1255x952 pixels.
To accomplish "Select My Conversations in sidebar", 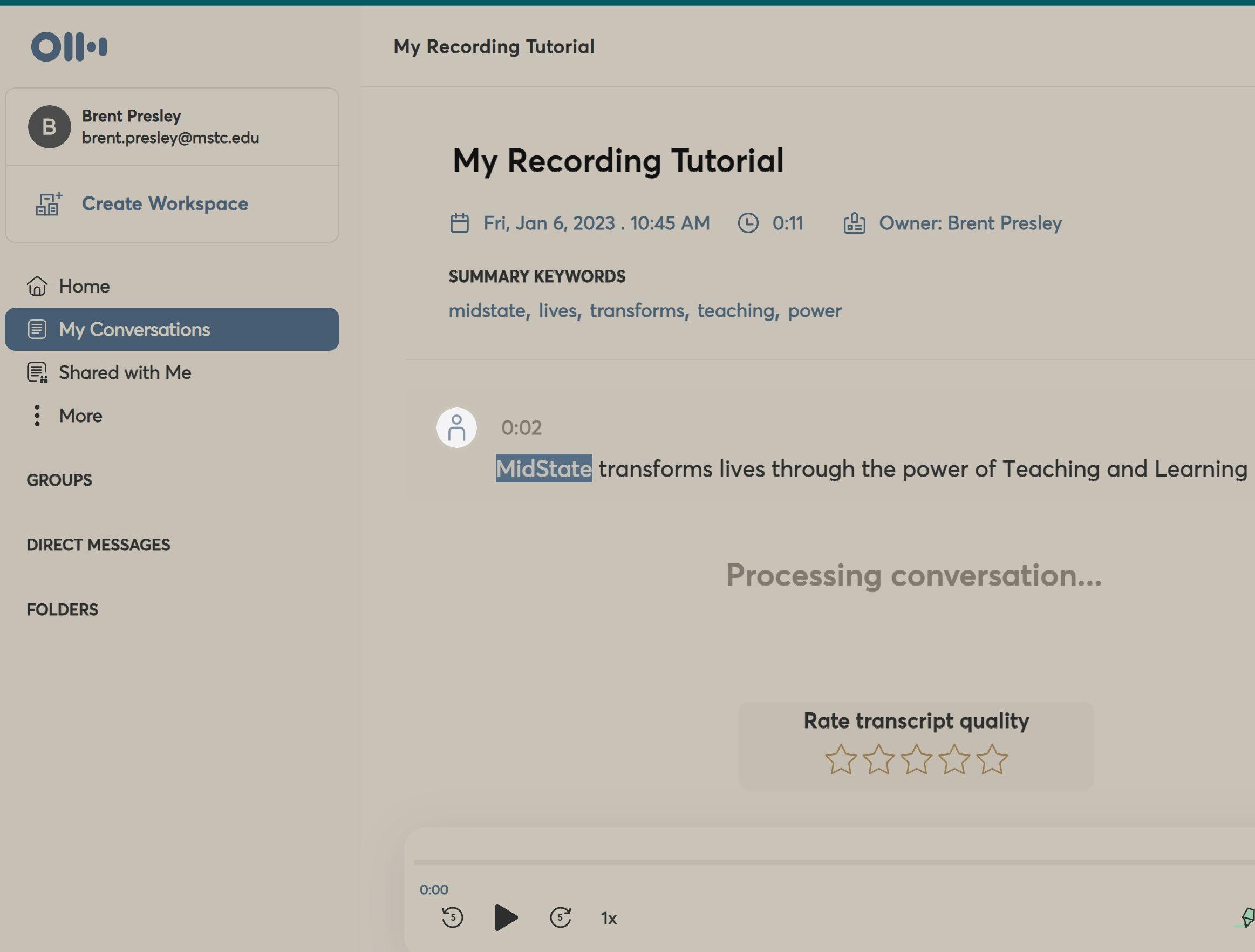I will pyautogui.click(x=134, y=329).
